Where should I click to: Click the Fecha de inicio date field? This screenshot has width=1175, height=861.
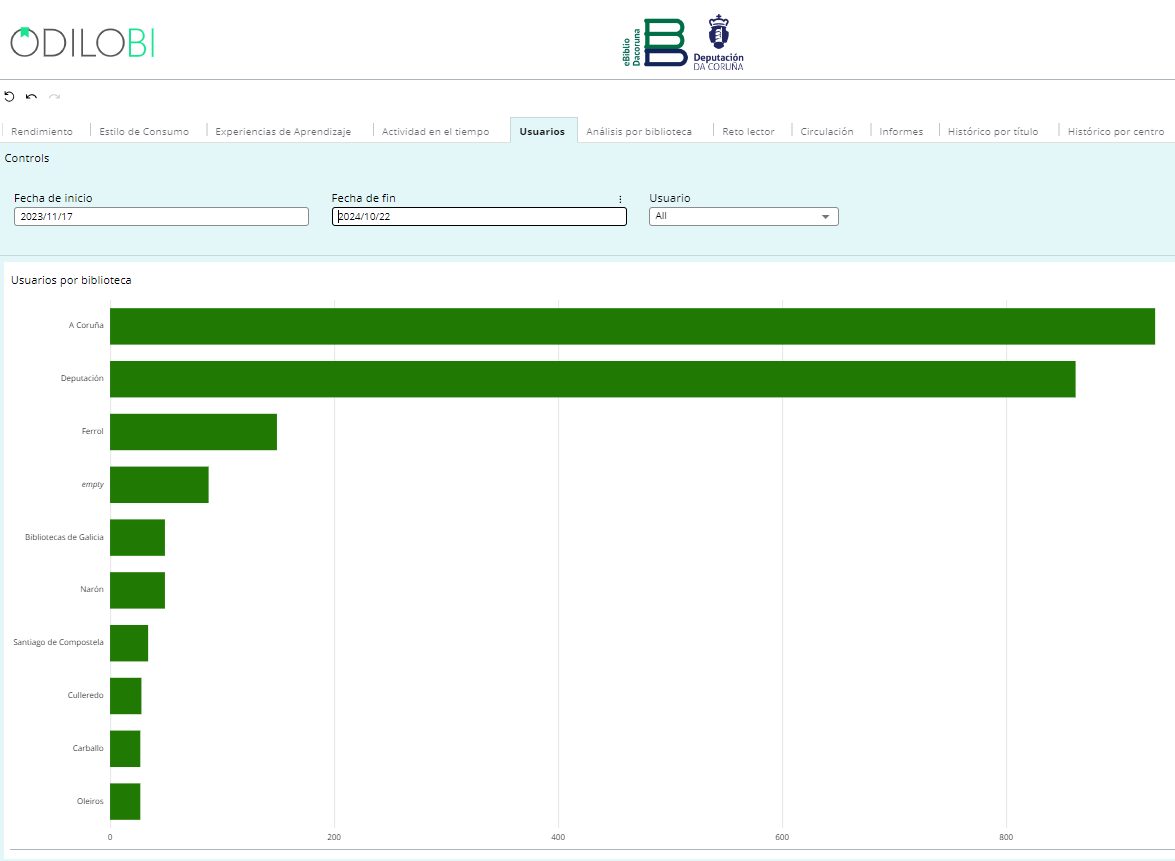point(161,217)
